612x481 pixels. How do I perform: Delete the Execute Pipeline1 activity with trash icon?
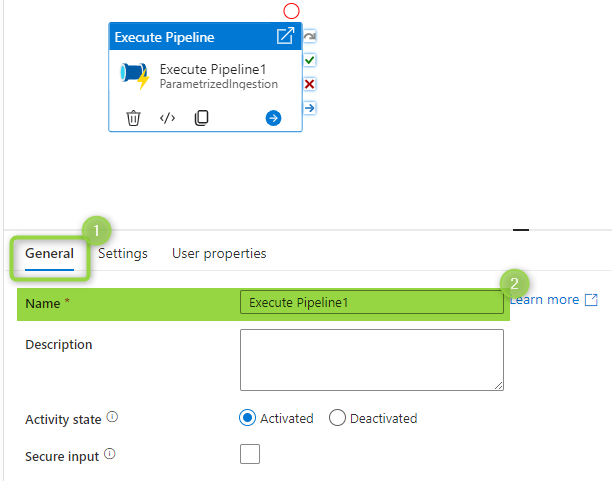tap(133, 118)
